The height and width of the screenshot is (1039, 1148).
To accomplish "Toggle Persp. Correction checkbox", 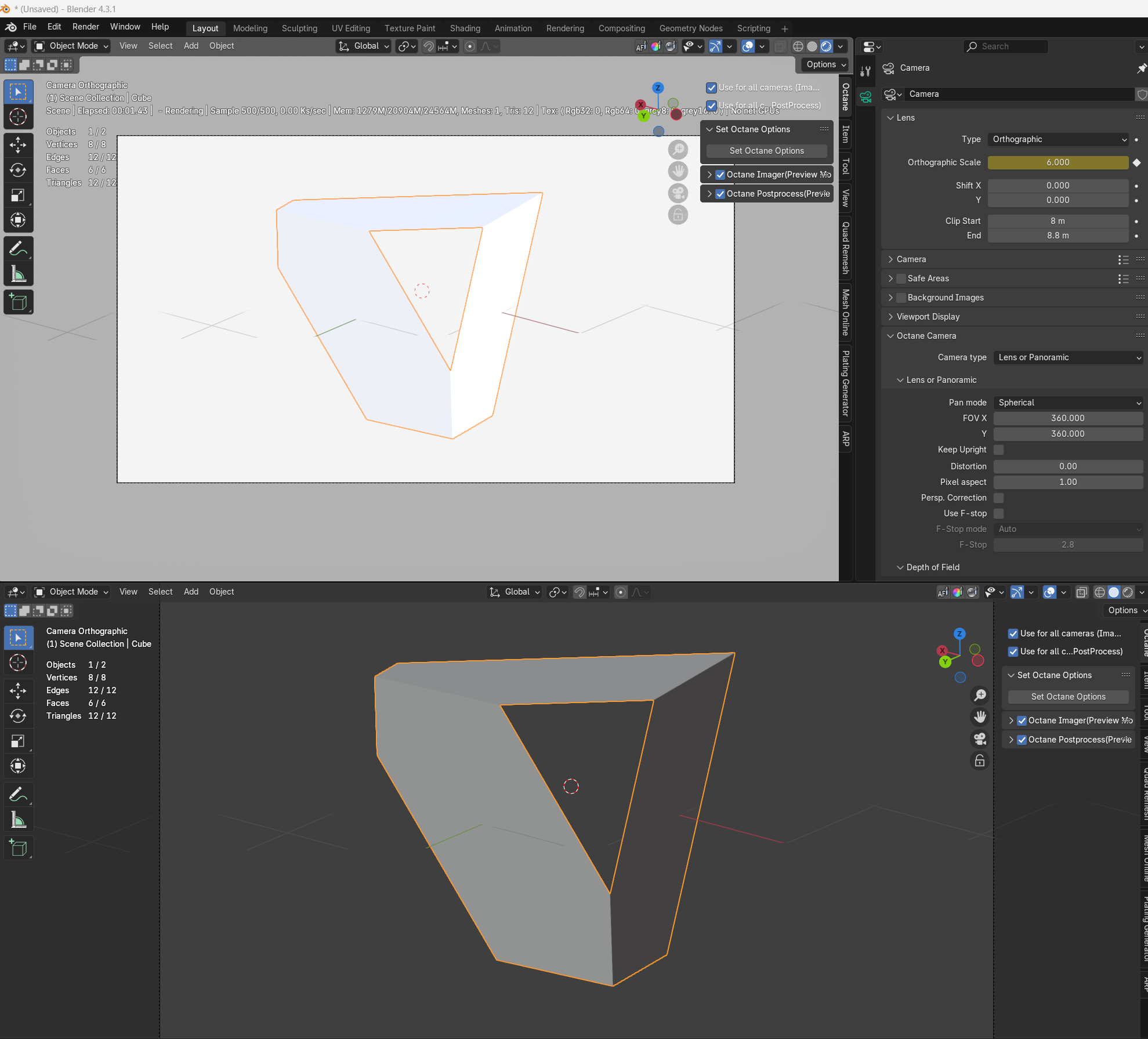I will (998, 498).
